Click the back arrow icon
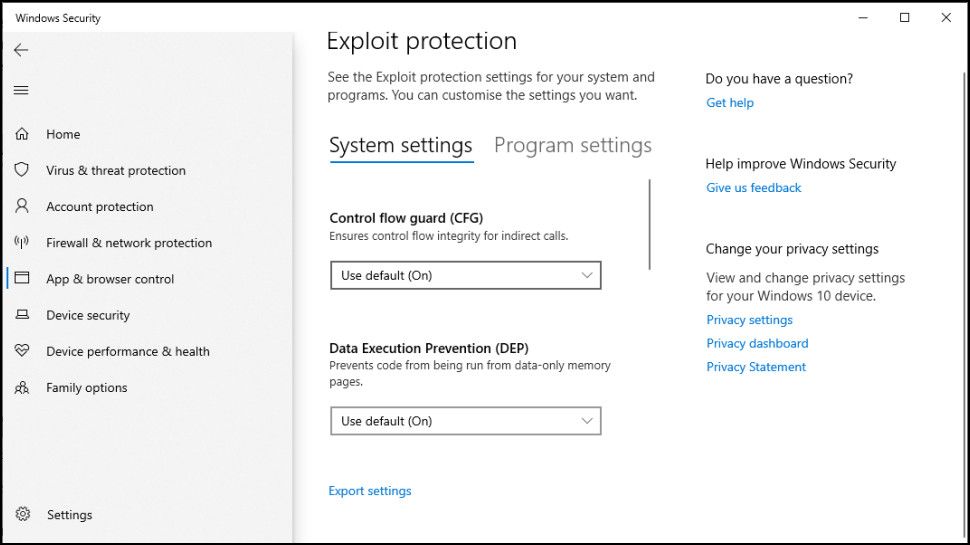The image size is (970, 545). click(x=21, y=50)
